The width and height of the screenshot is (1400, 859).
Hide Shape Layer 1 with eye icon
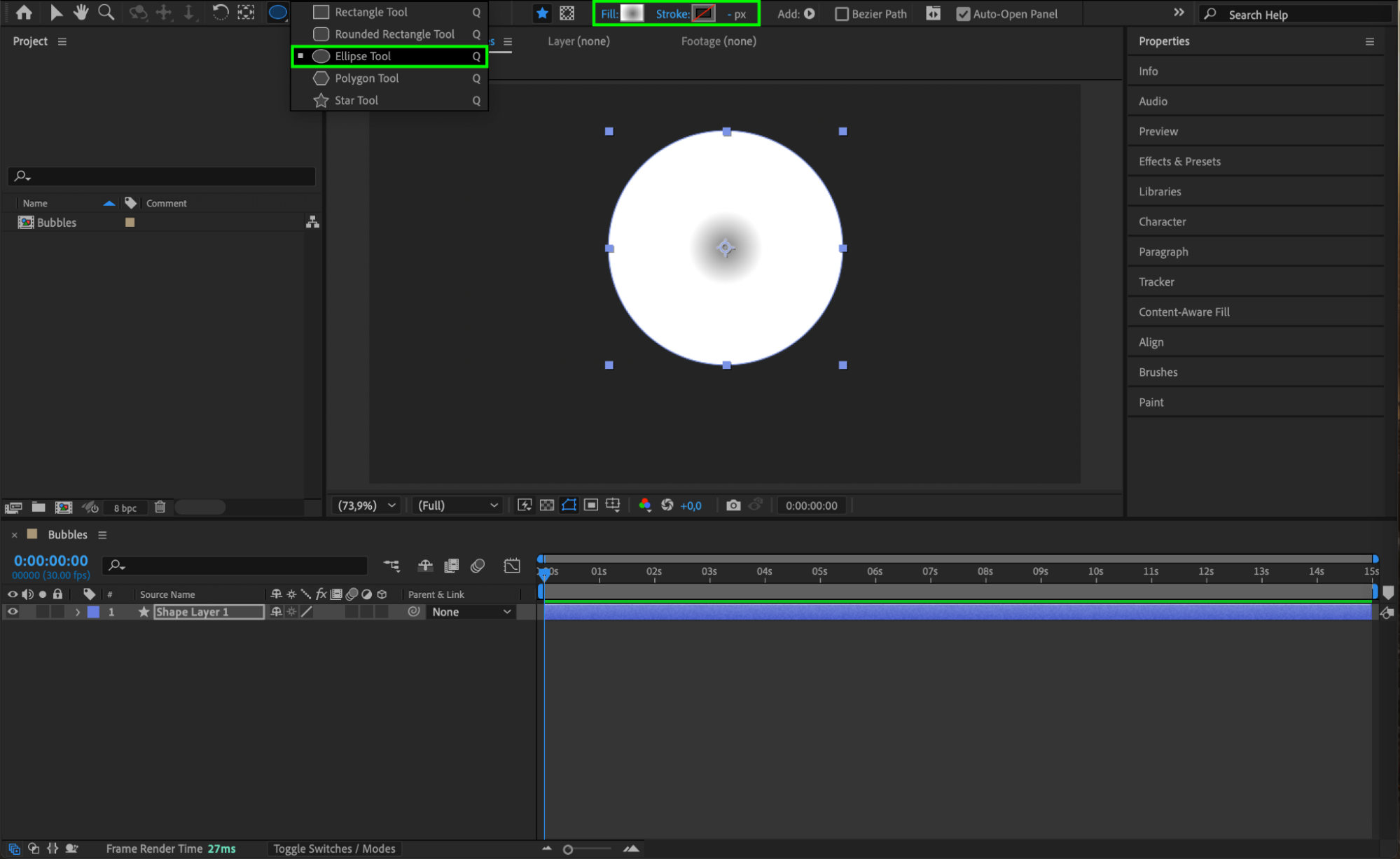pyautogui.click(x=13, y=612)
